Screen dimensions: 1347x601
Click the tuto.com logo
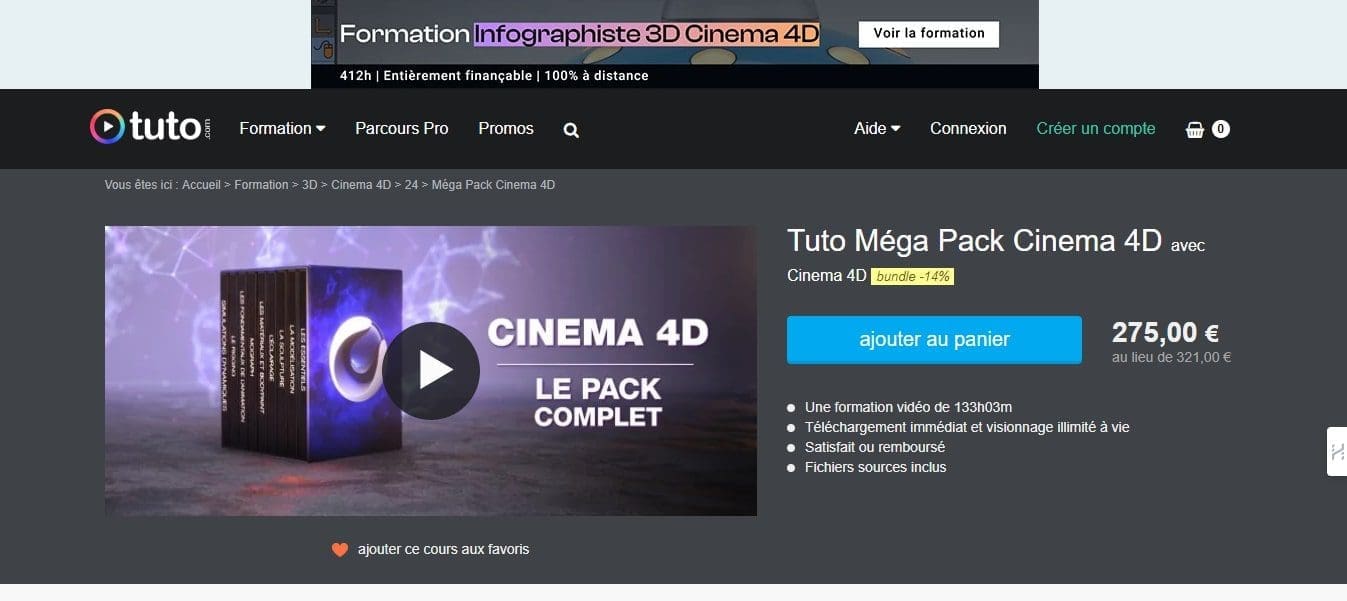pos(151,127)
